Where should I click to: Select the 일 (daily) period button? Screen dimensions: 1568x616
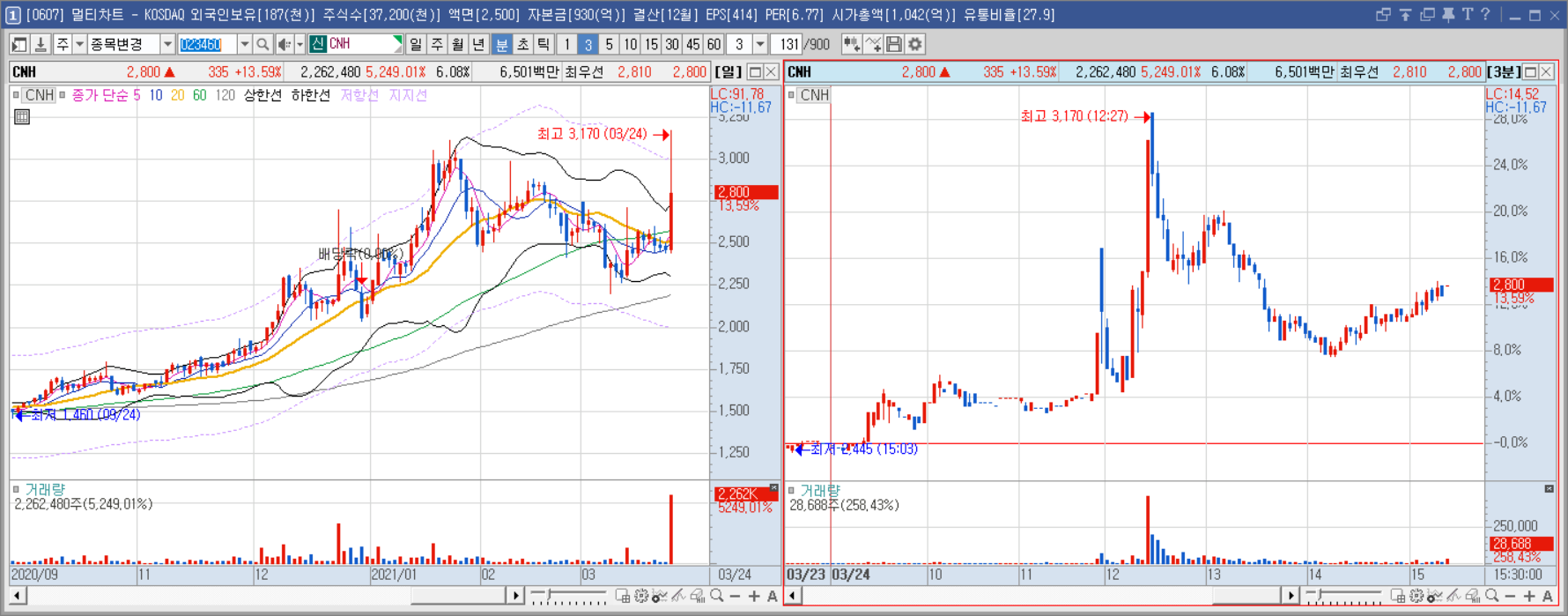pos(416,44)
